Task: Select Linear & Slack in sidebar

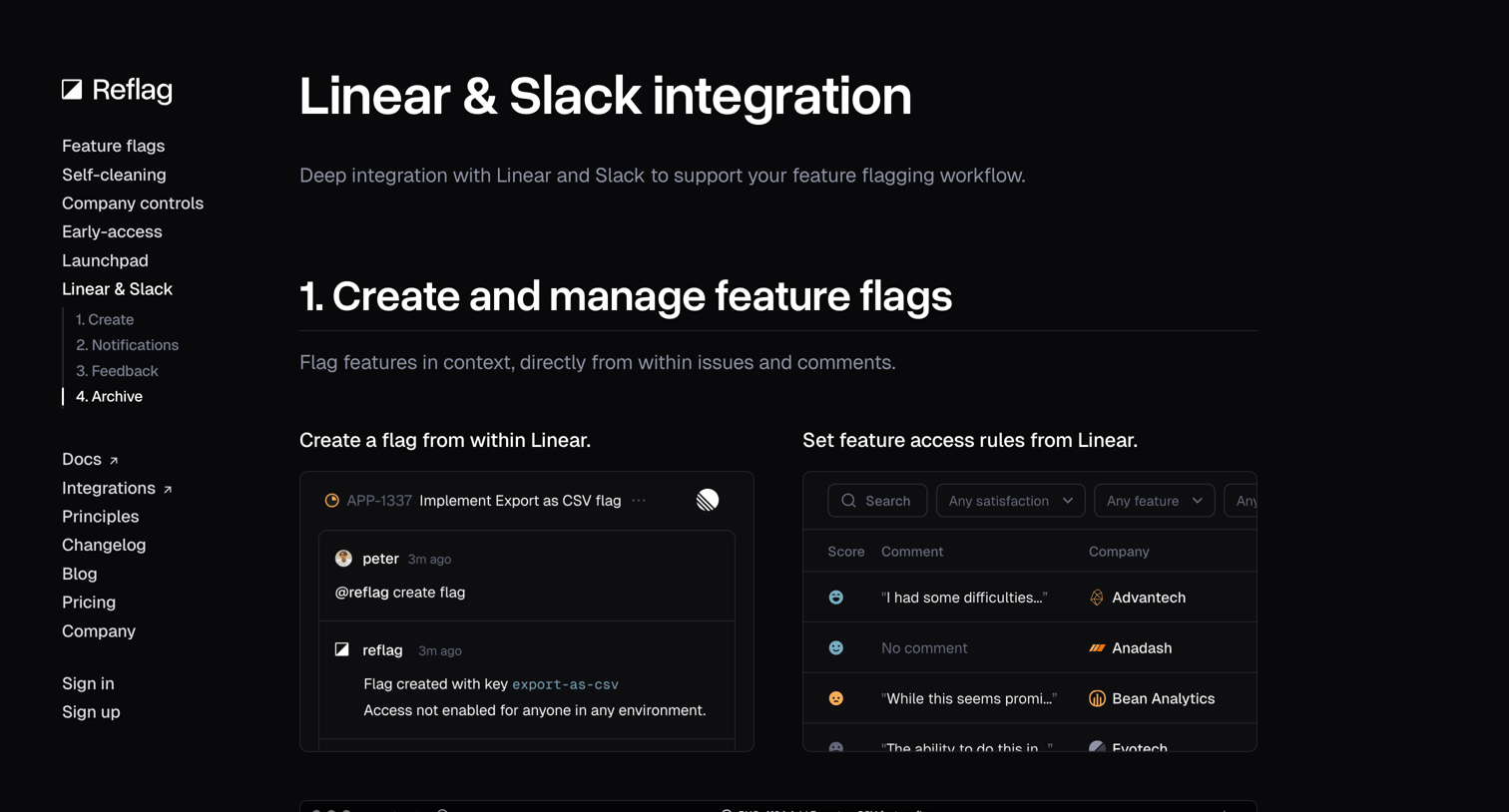Action: coord(117,289)
